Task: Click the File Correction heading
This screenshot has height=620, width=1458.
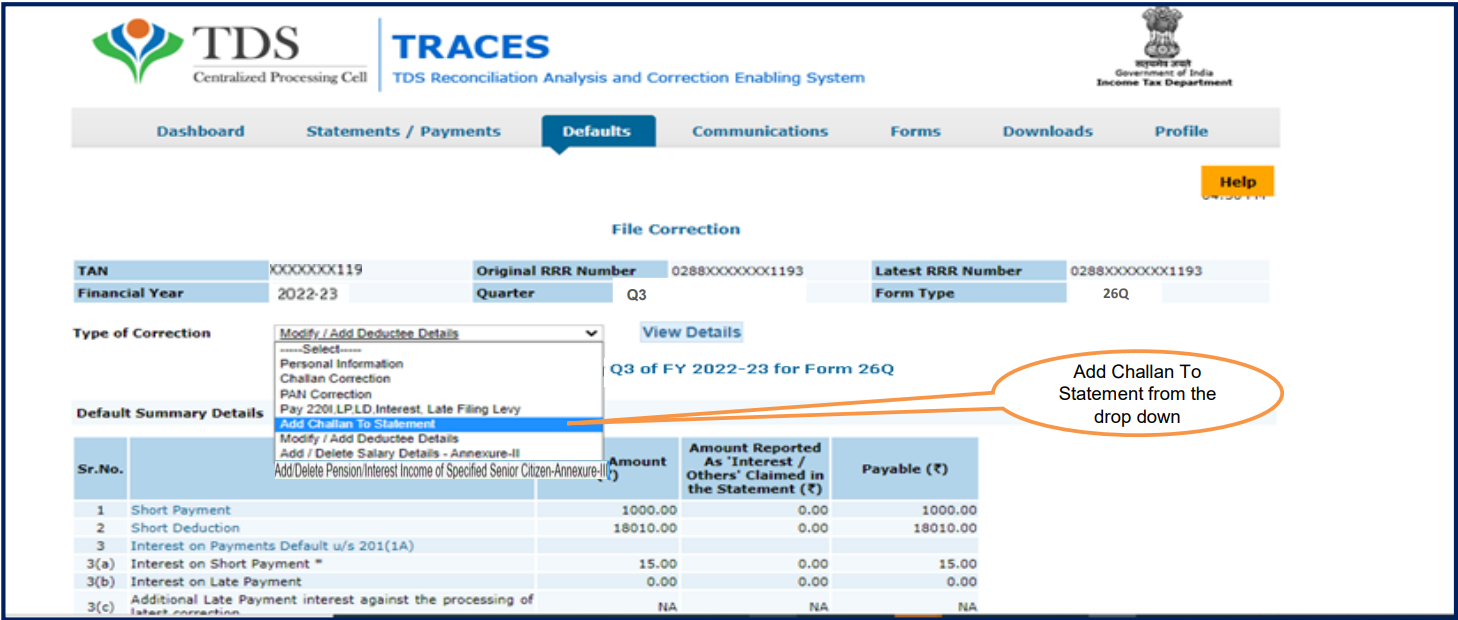Action: click(676, 229)
